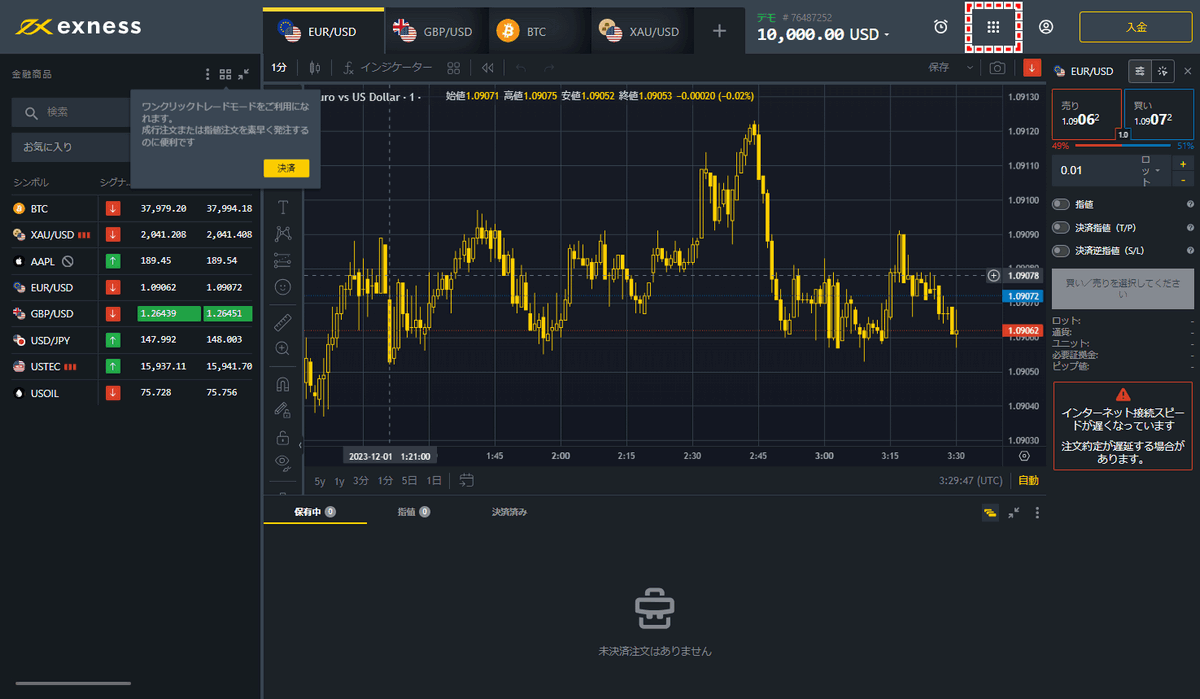
Task: Open help icon beside 指値 toggle
Action: click(1190, 204)
